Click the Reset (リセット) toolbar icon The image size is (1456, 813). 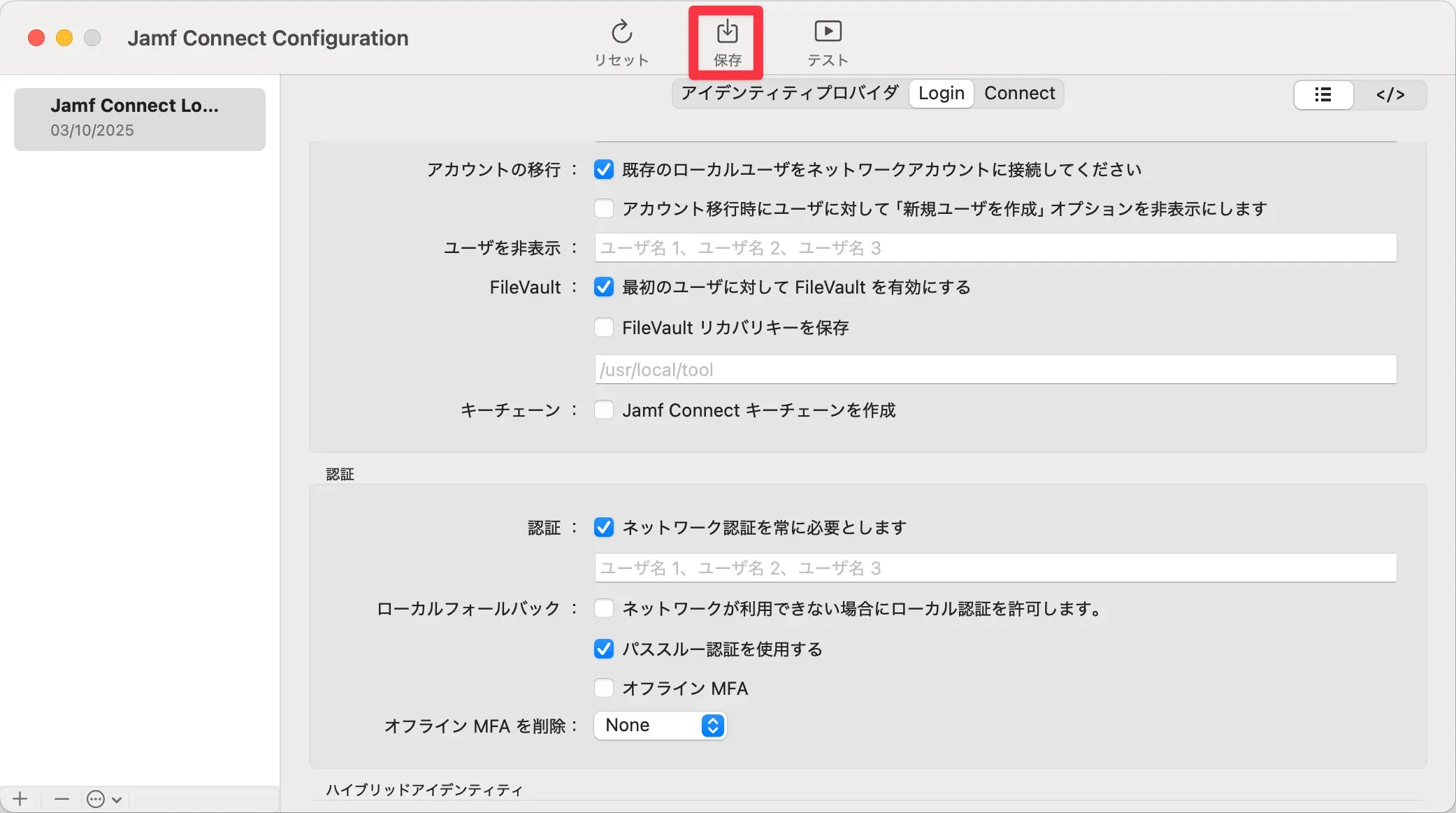[x=621, y=33]
